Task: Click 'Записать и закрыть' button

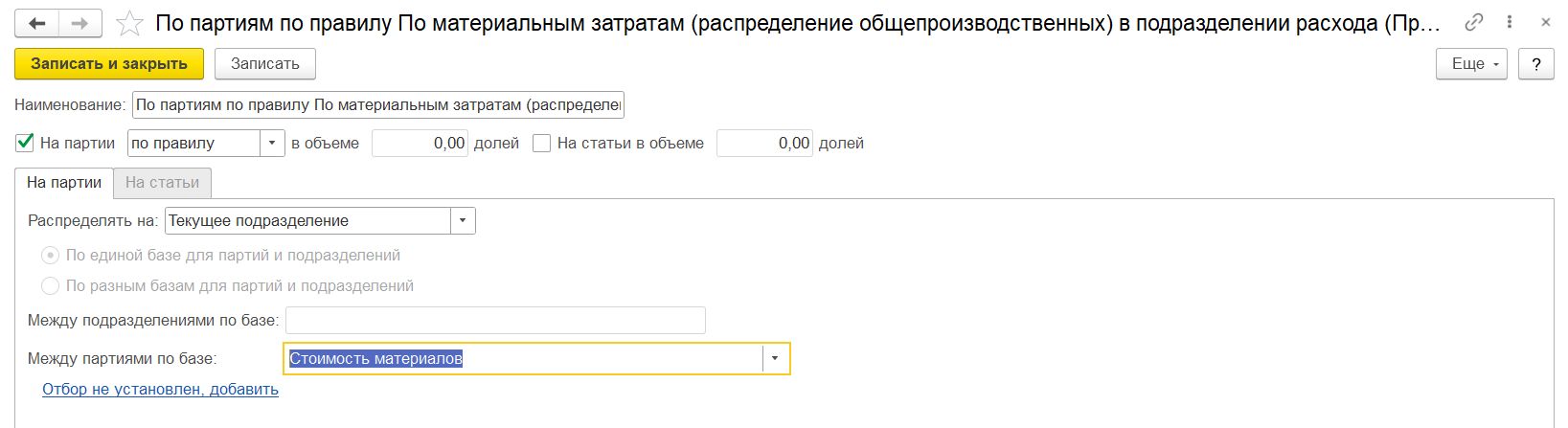Action: (109, 64)
